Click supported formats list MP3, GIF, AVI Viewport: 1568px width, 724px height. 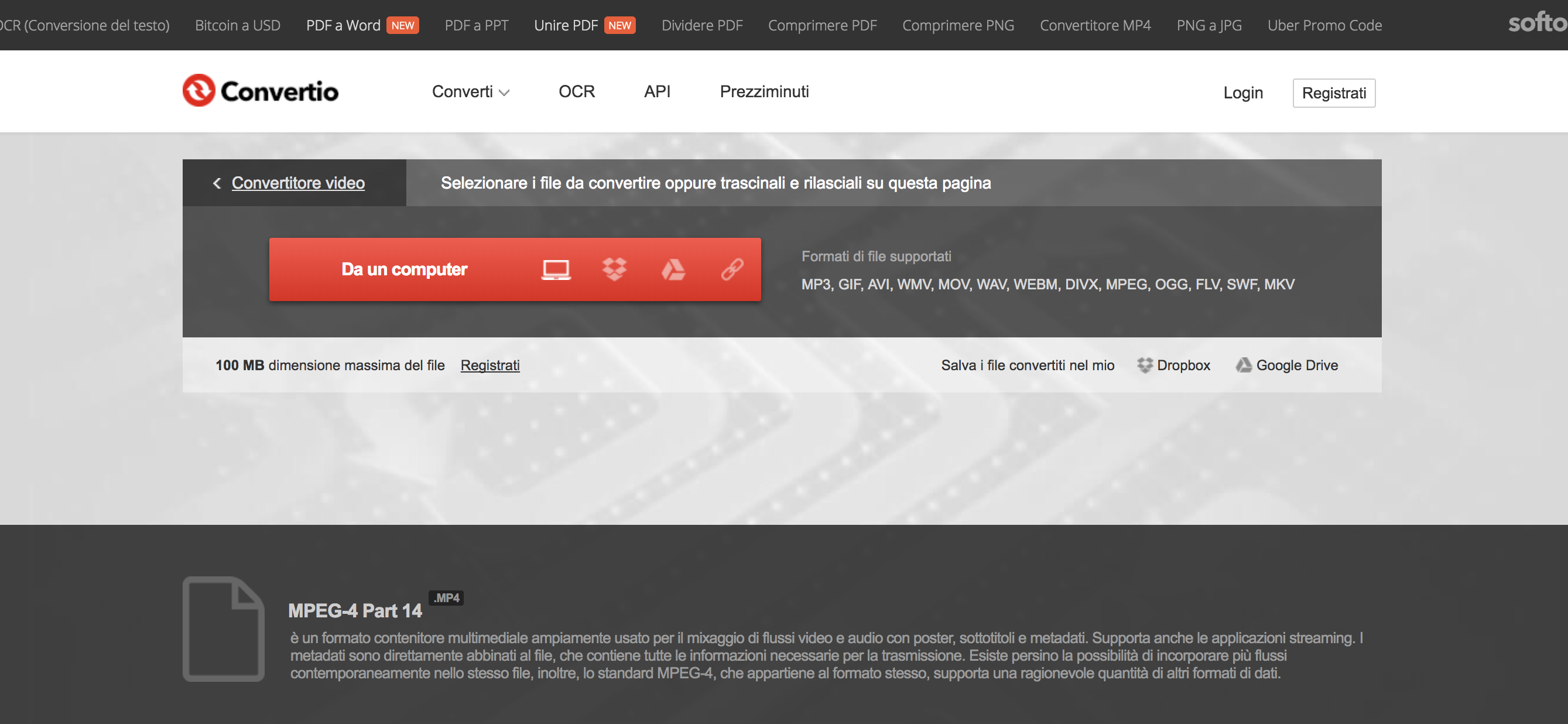coord(1047,284)
